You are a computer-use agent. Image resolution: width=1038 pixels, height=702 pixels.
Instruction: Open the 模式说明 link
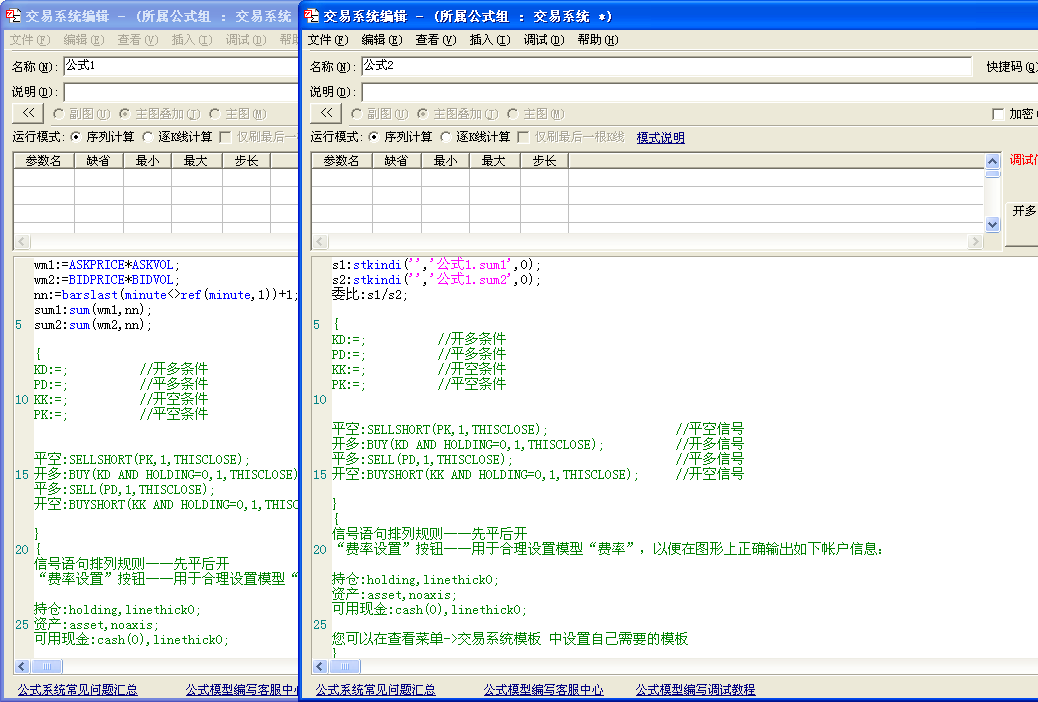pos(661,137)
